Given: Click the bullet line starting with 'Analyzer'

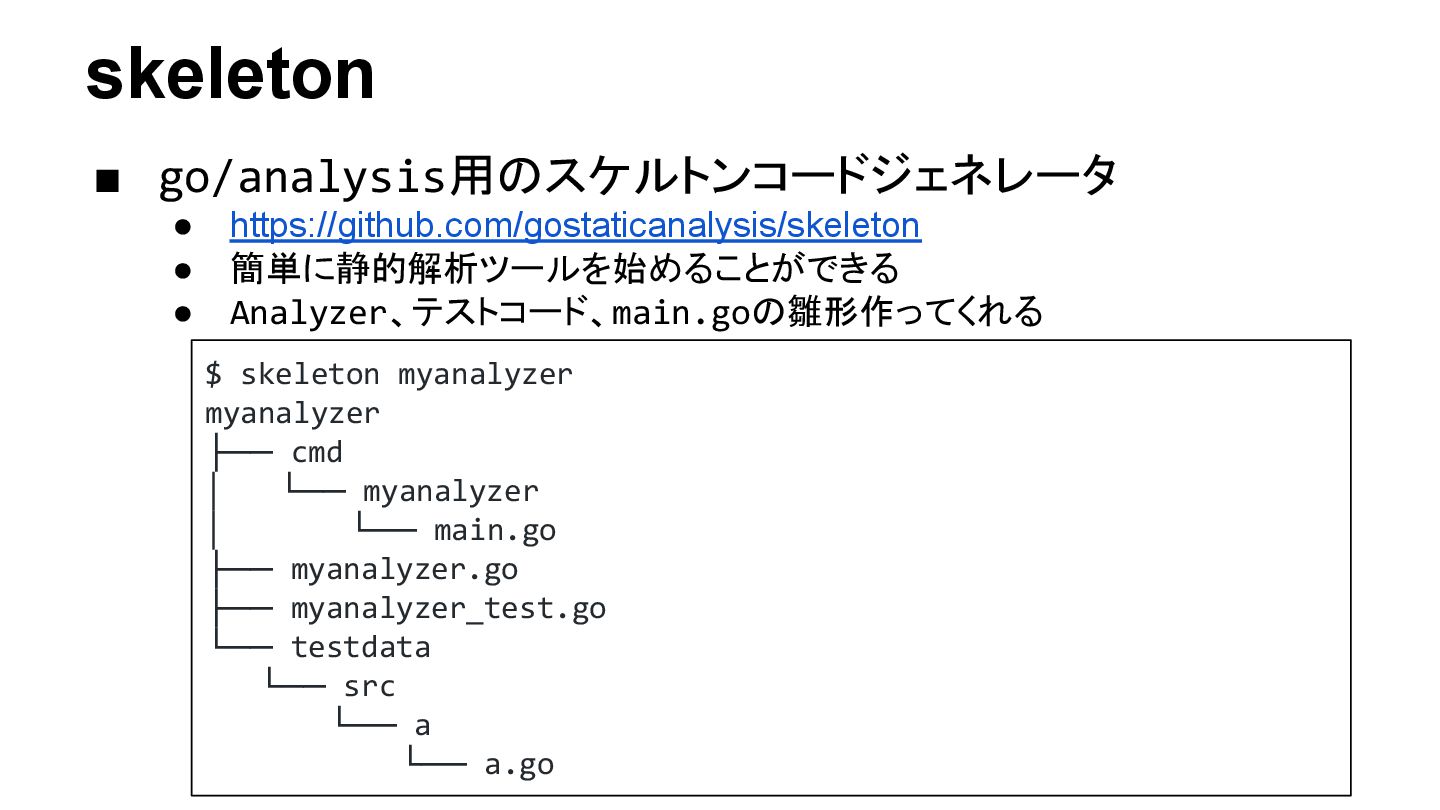Looking at the screenshot, I should click(637, 313).
